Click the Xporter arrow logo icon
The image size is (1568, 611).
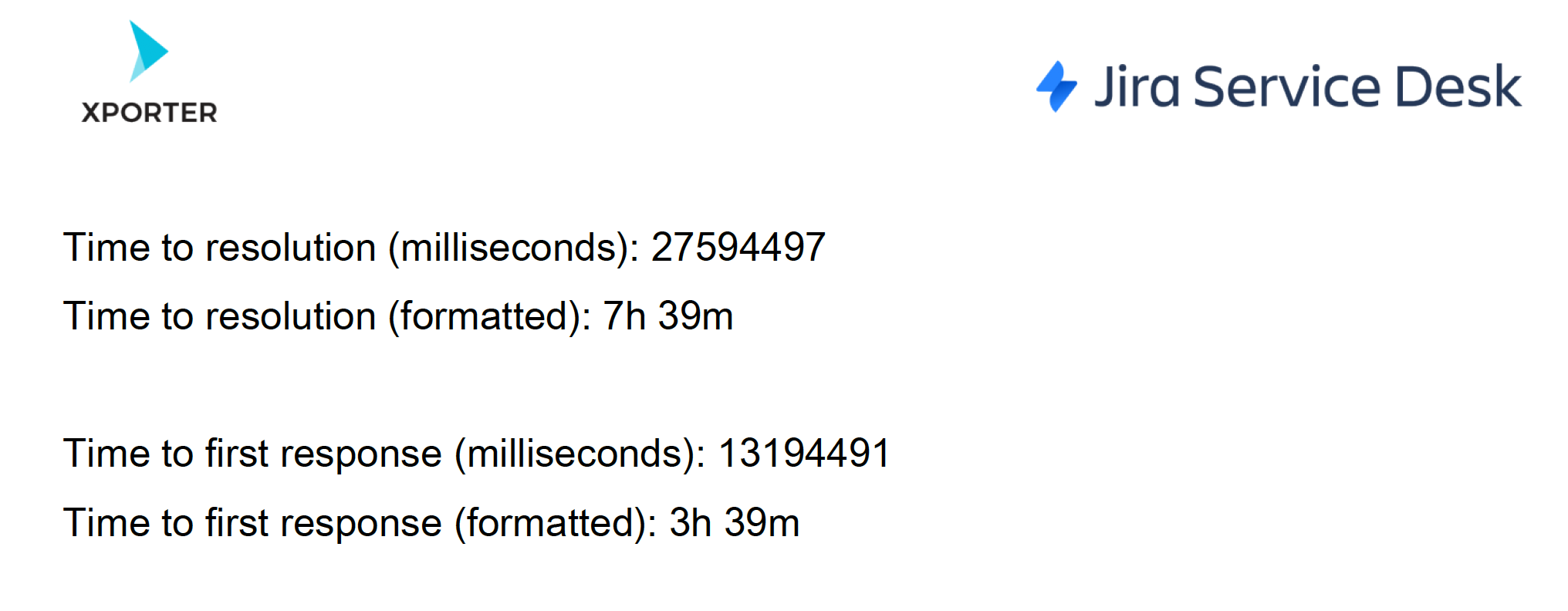pos(148,51)
